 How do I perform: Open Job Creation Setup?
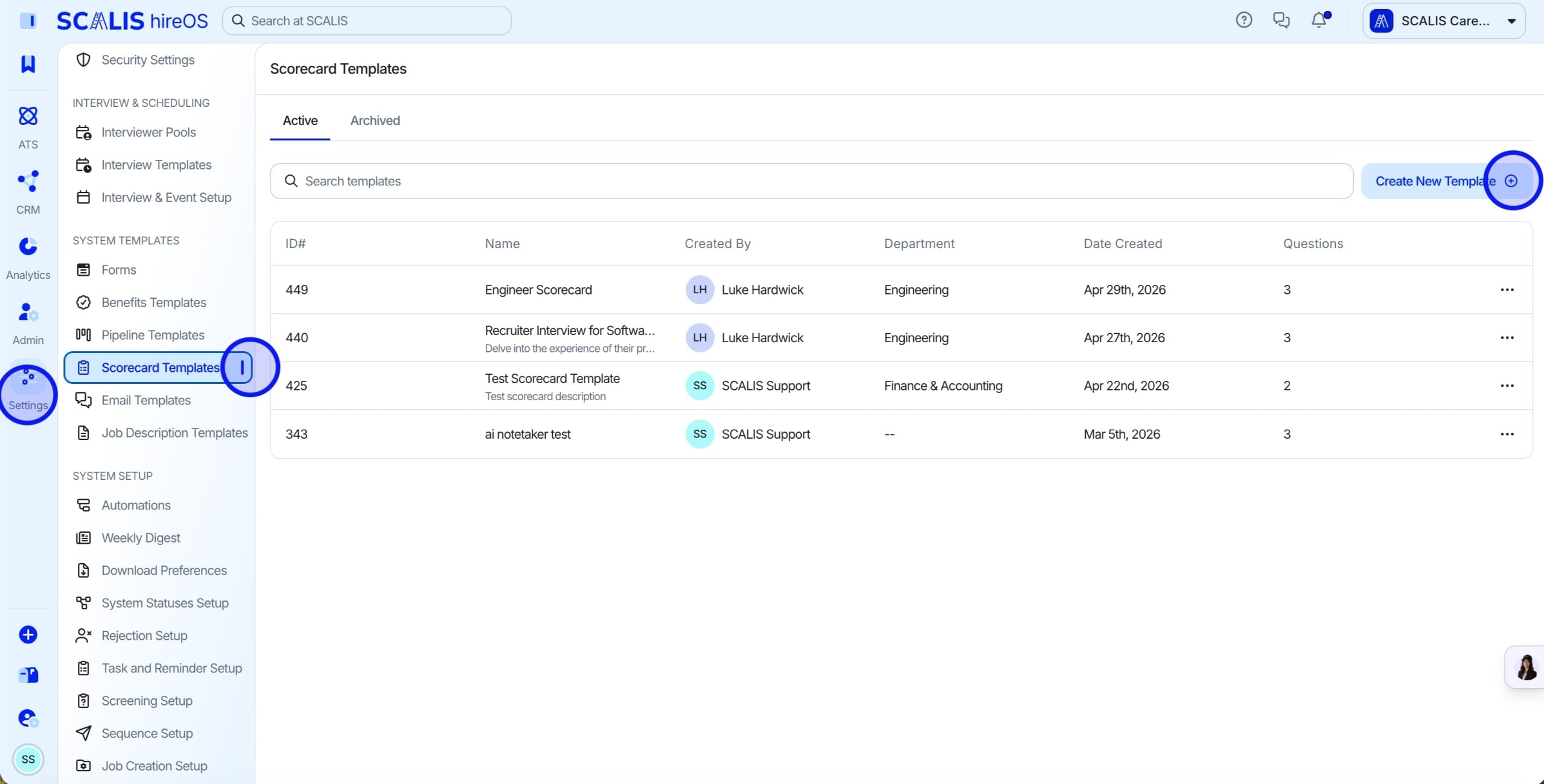(x=155, y=766)
